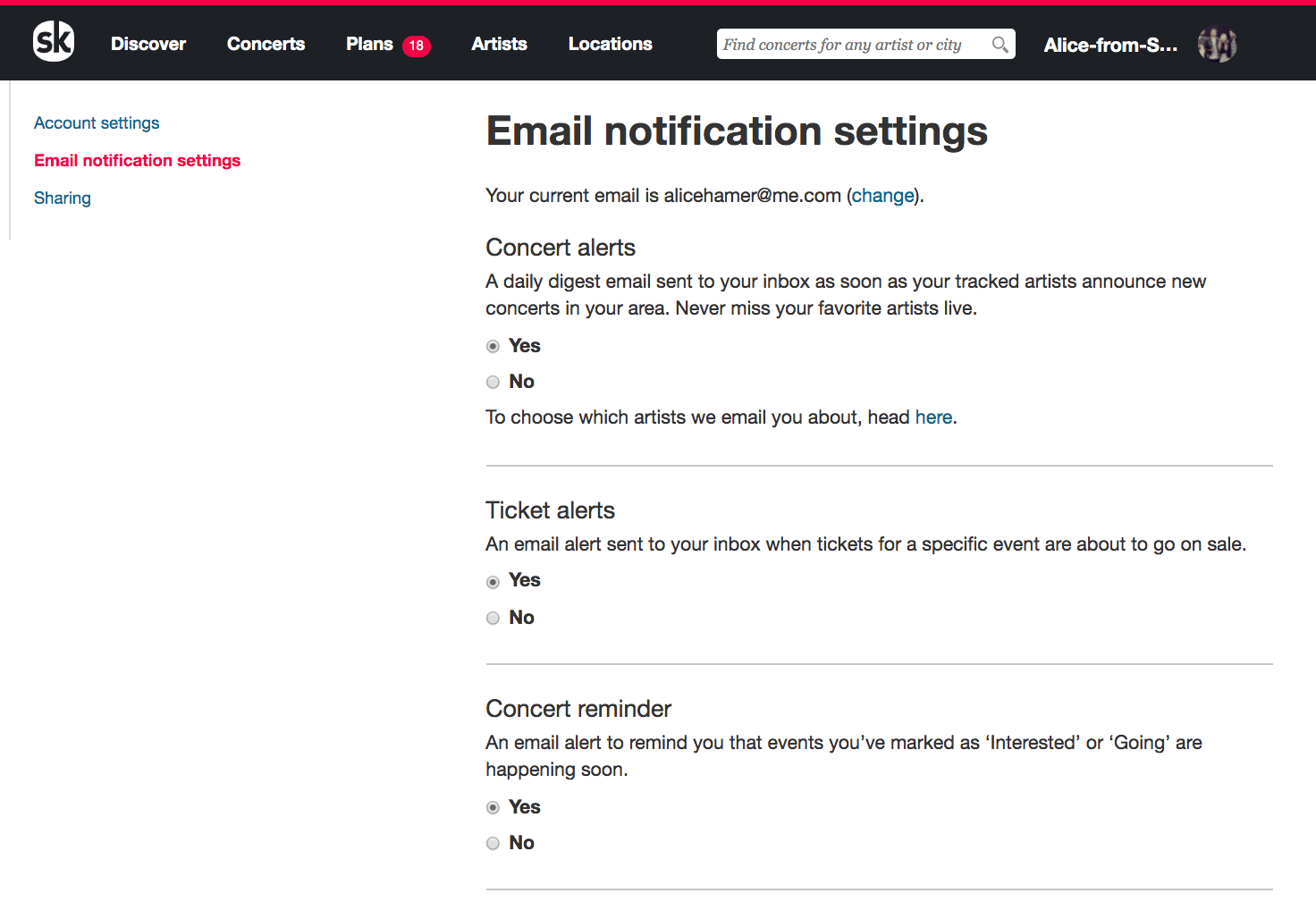The height and width of the screenshot is (910, 1316).
Task: Navigate to the Concerts section
Action: click(x=266, y=43)
